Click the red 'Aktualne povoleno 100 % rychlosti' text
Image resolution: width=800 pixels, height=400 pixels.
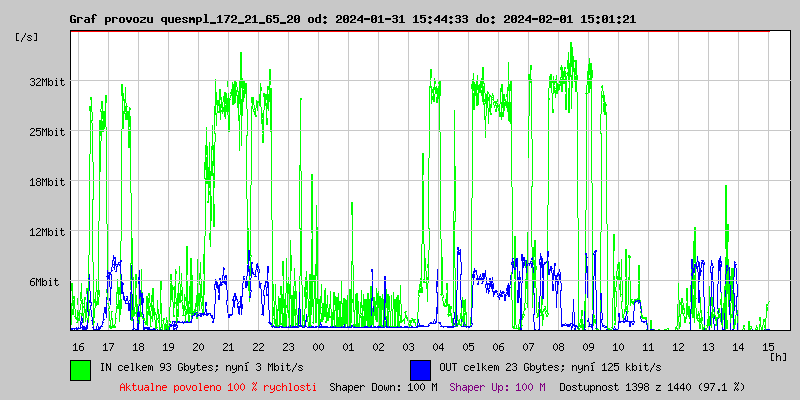[x=218, y=387]
